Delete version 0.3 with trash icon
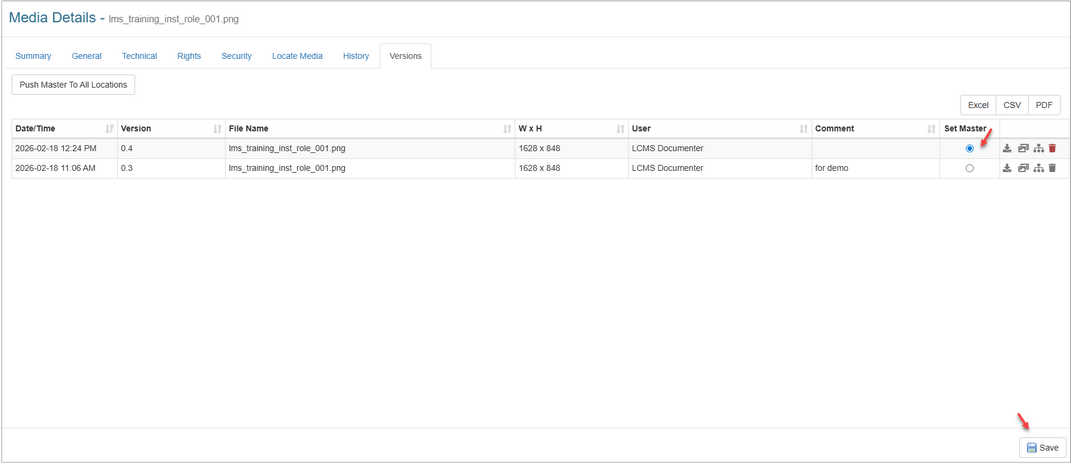The width and height of the screenshot is (1071, 464). (x=1052, y=168)
